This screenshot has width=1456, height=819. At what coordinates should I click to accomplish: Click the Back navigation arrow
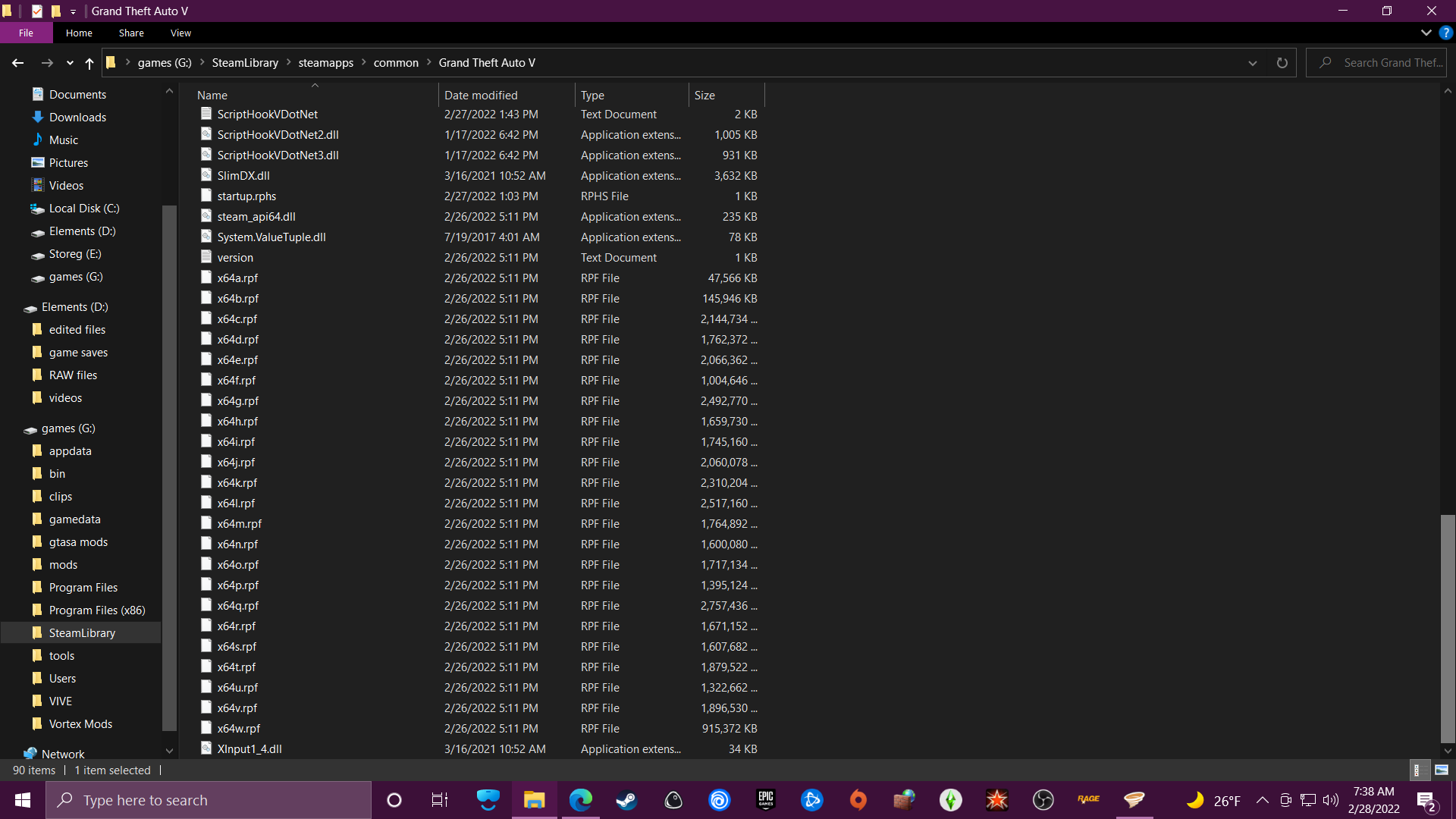tap(17, 63)
